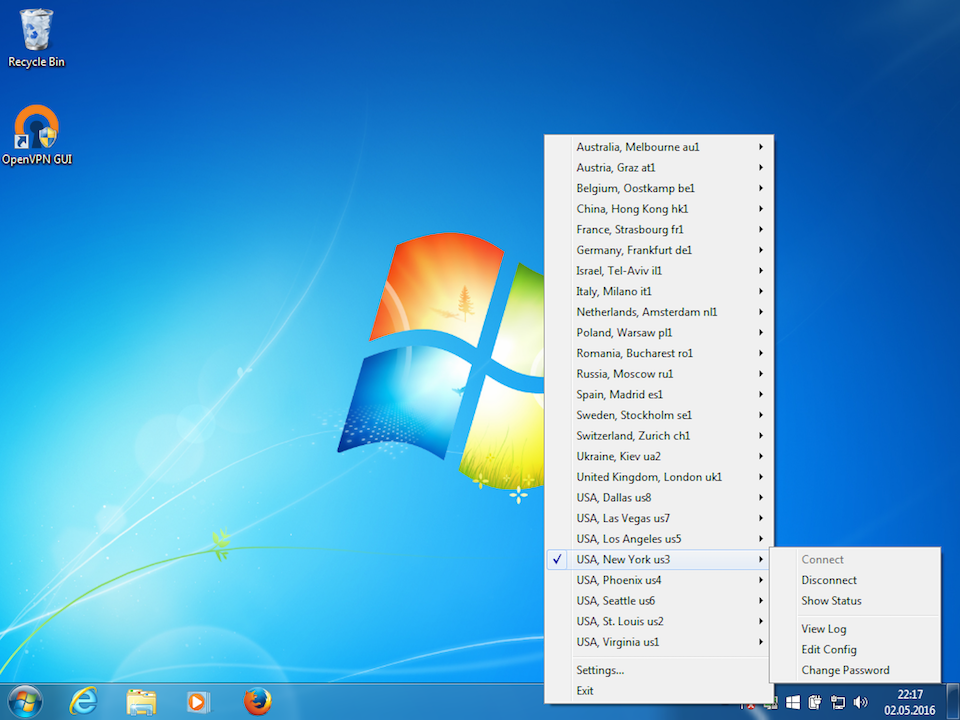Click the greyed Connect submenu entry
Viewport: 960px width, 720px height.
tap(855, 560)
